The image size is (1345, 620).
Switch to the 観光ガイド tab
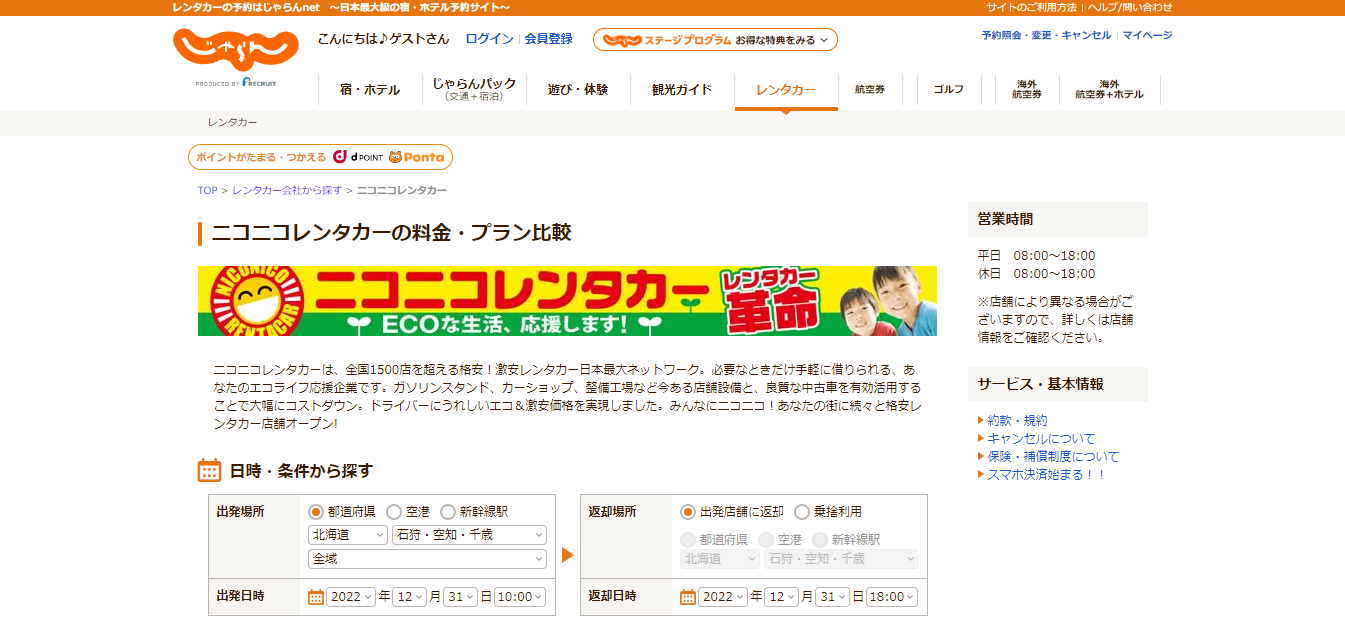pos(682,90)
